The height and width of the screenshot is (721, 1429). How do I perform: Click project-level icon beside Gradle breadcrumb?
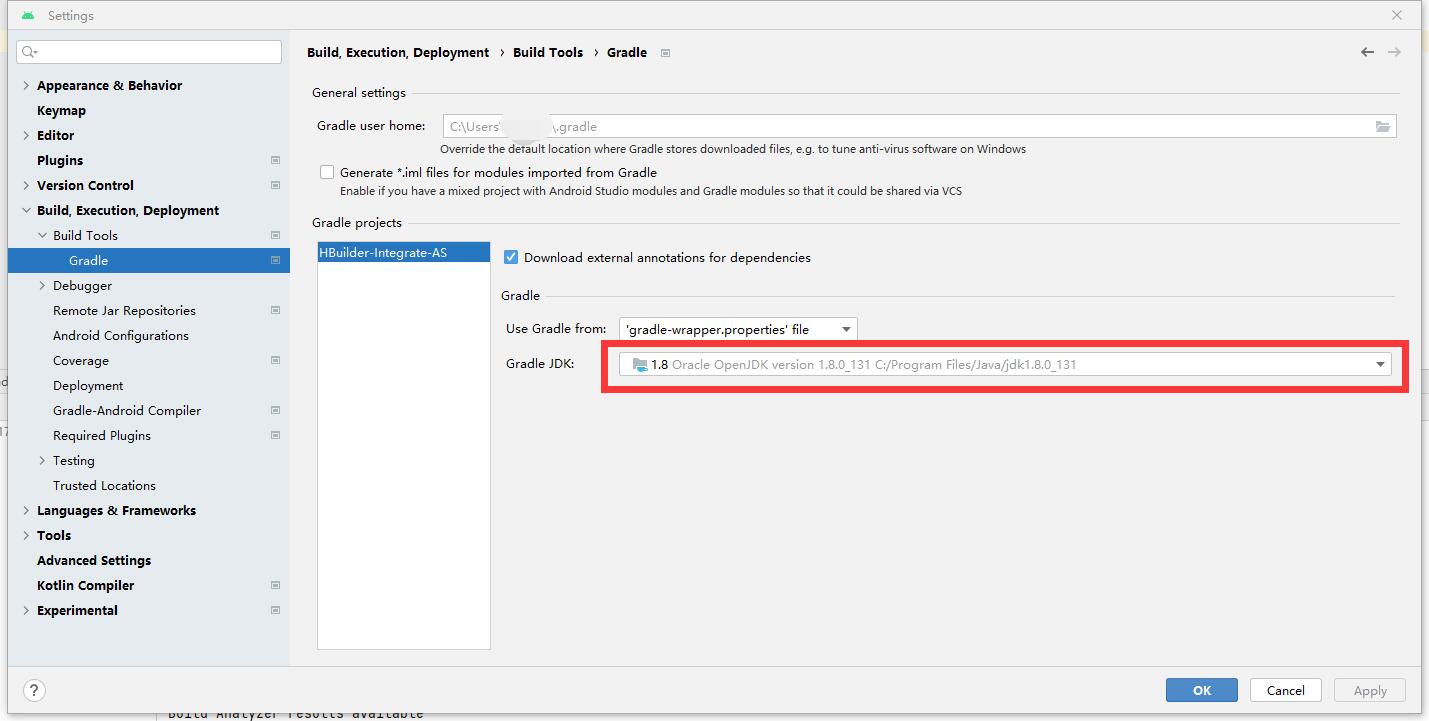666,53
